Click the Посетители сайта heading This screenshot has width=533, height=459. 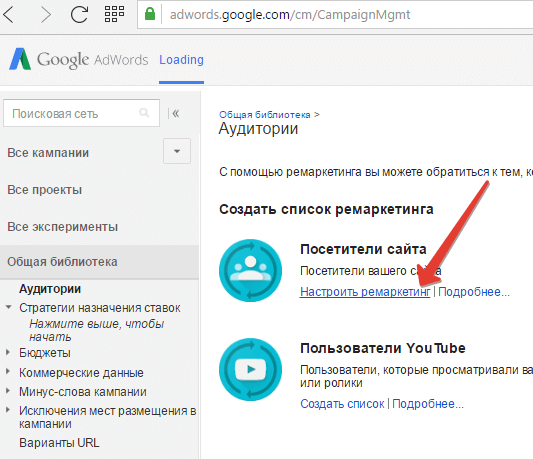click(363, 249)
